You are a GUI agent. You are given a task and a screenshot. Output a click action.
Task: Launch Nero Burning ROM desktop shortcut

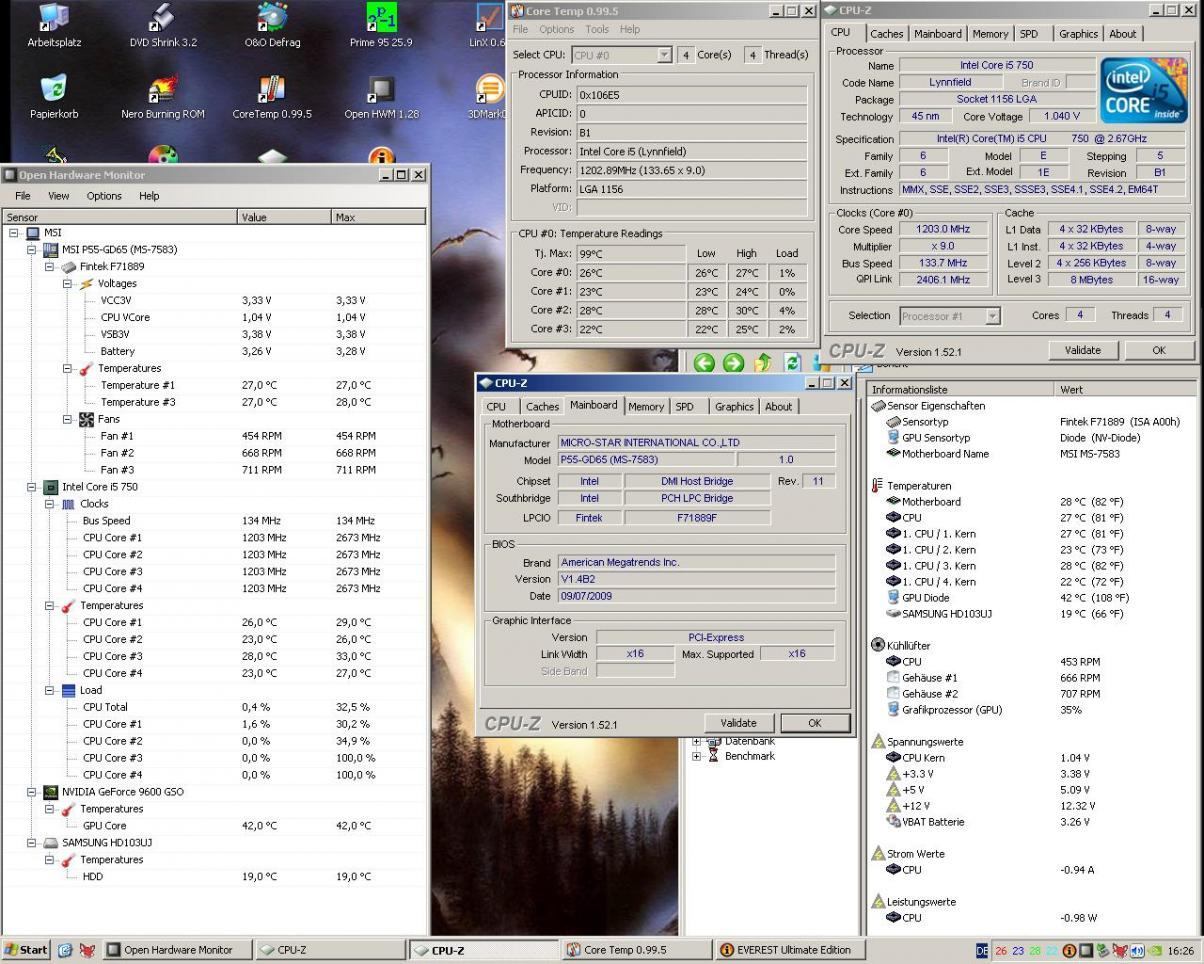[x=163, y=97]
